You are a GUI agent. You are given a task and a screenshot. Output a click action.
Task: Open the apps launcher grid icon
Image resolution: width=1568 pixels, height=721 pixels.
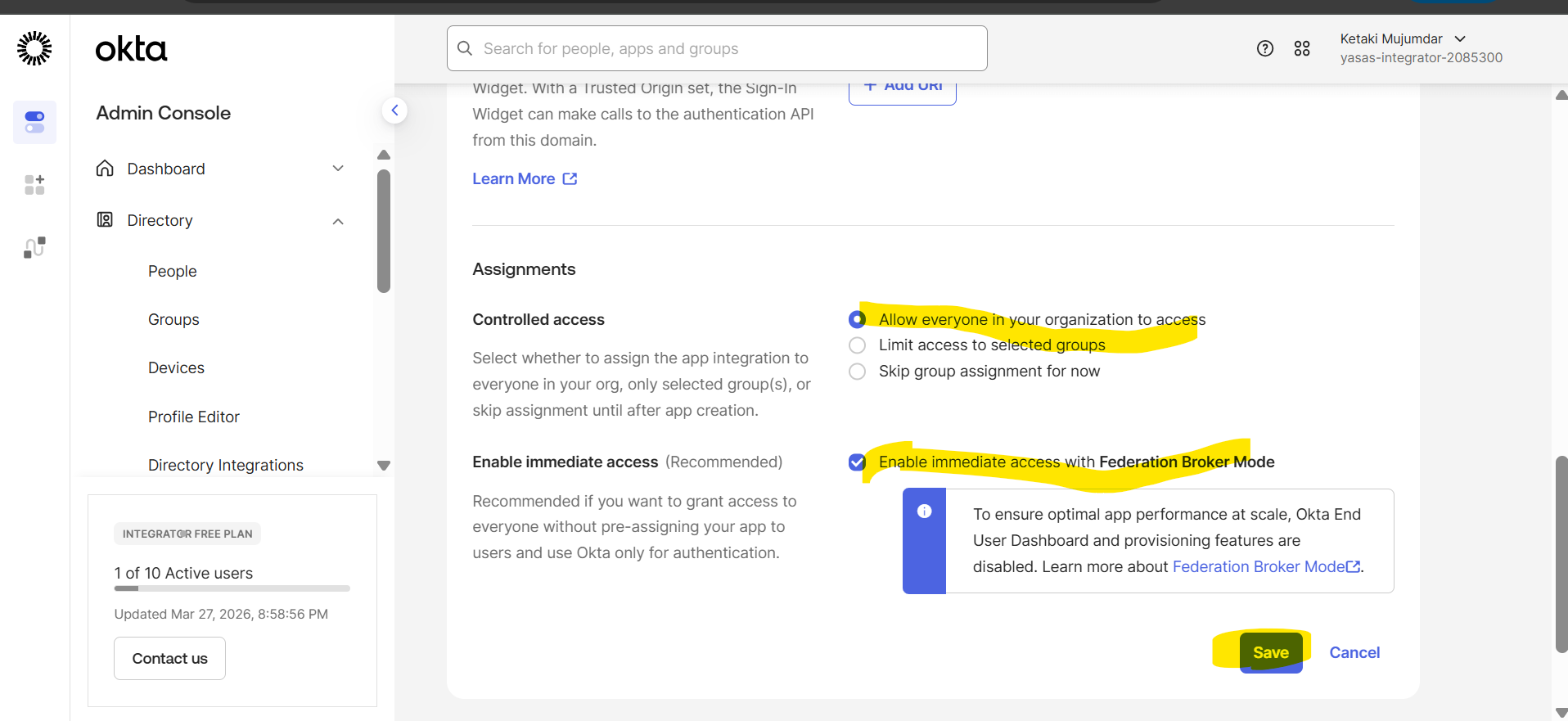tap(1301, 48)
